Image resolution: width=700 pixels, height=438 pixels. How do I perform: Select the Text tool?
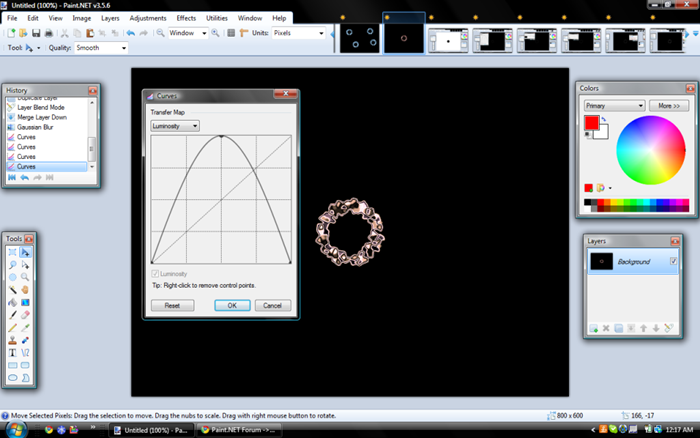pyautogui.click(x=12, y=353)
